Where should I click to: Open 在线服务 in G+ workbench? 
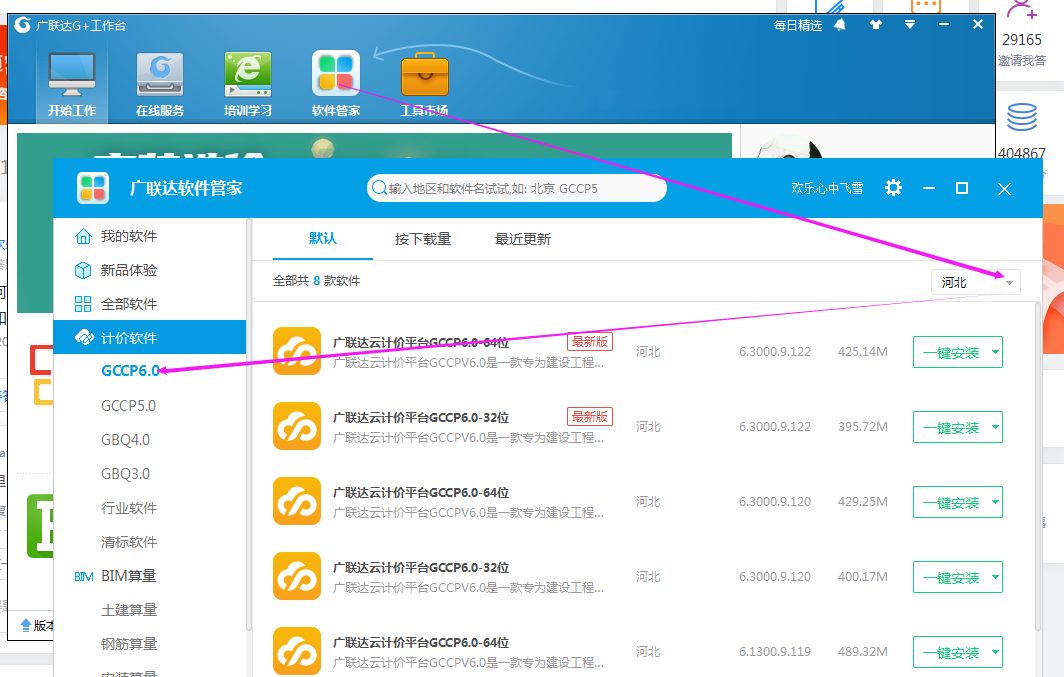pyautogui.click(x=159, y=85)
